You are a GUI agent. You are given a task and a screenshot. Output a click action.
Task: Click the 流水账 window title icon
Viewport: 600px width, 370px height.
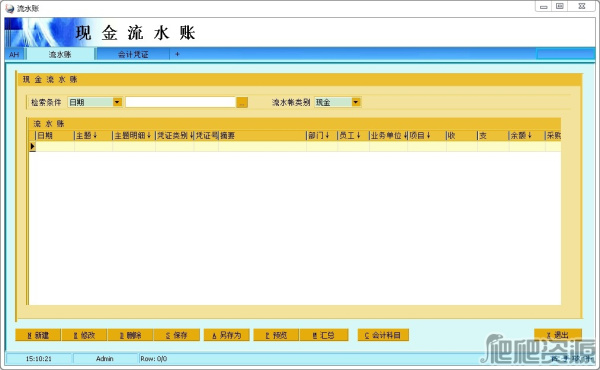10,8
